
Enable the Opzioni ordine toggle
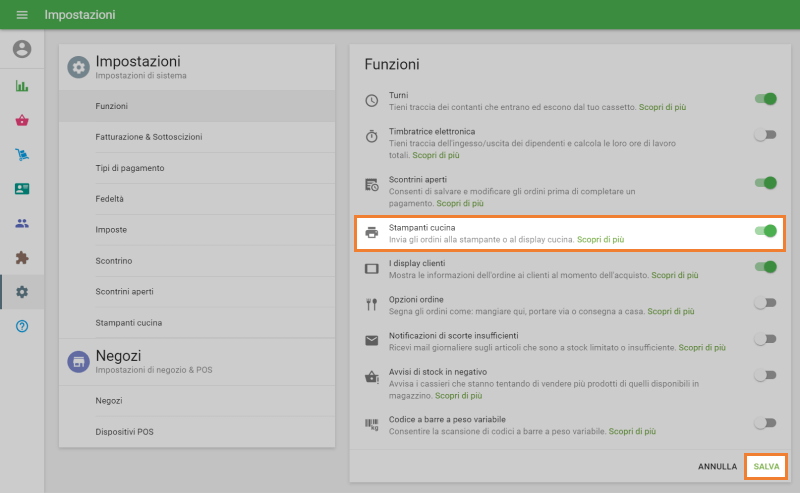tap(765, 303)
